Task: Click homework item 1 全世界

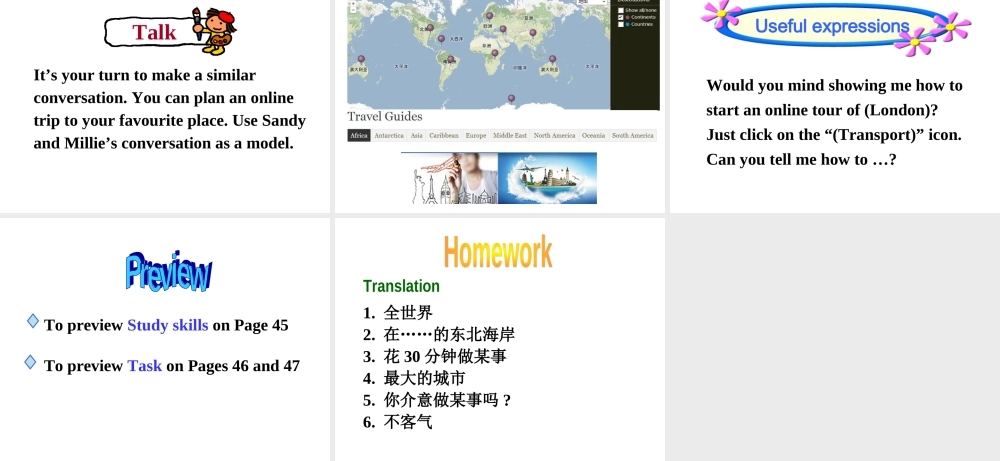Action: tap(398, 313)
